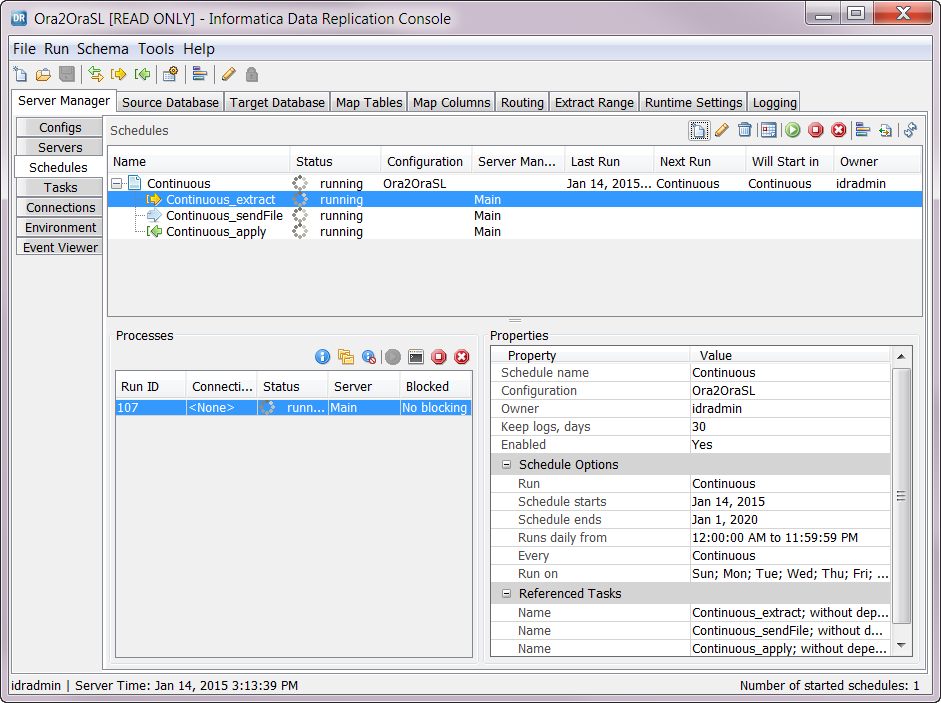Open the Event Viewer side tab
Screen dimensions: 941x703
click(60, 247)
